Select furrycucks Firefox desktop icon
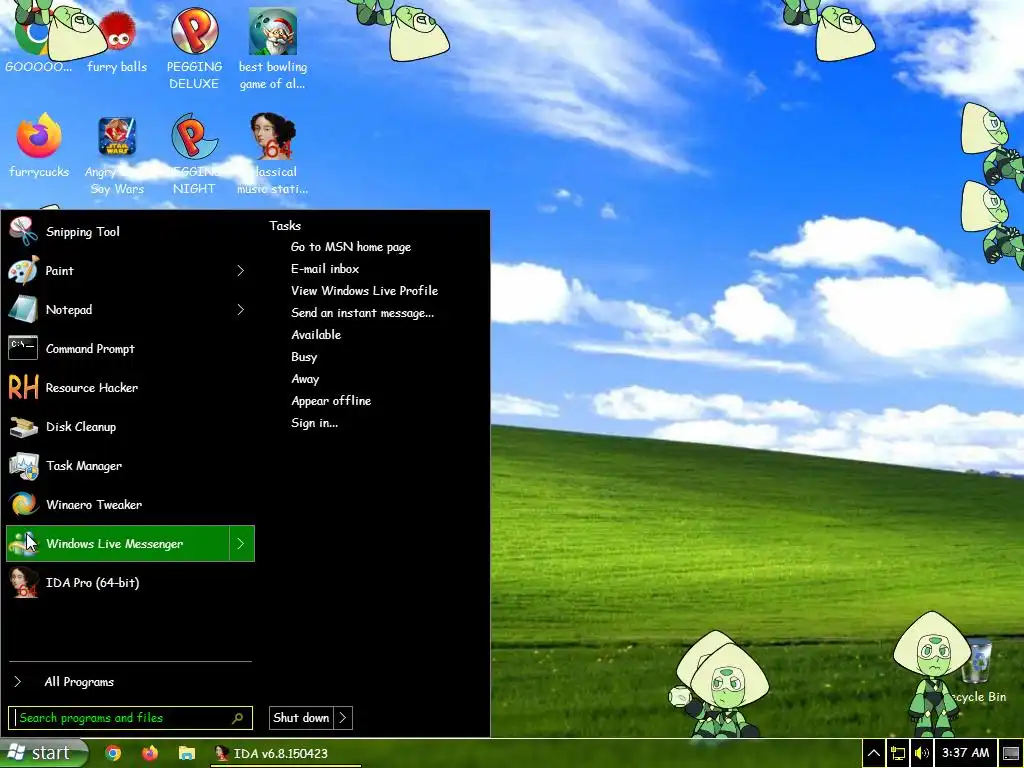Screen dimensions: 1024x768 coord(39,146)
